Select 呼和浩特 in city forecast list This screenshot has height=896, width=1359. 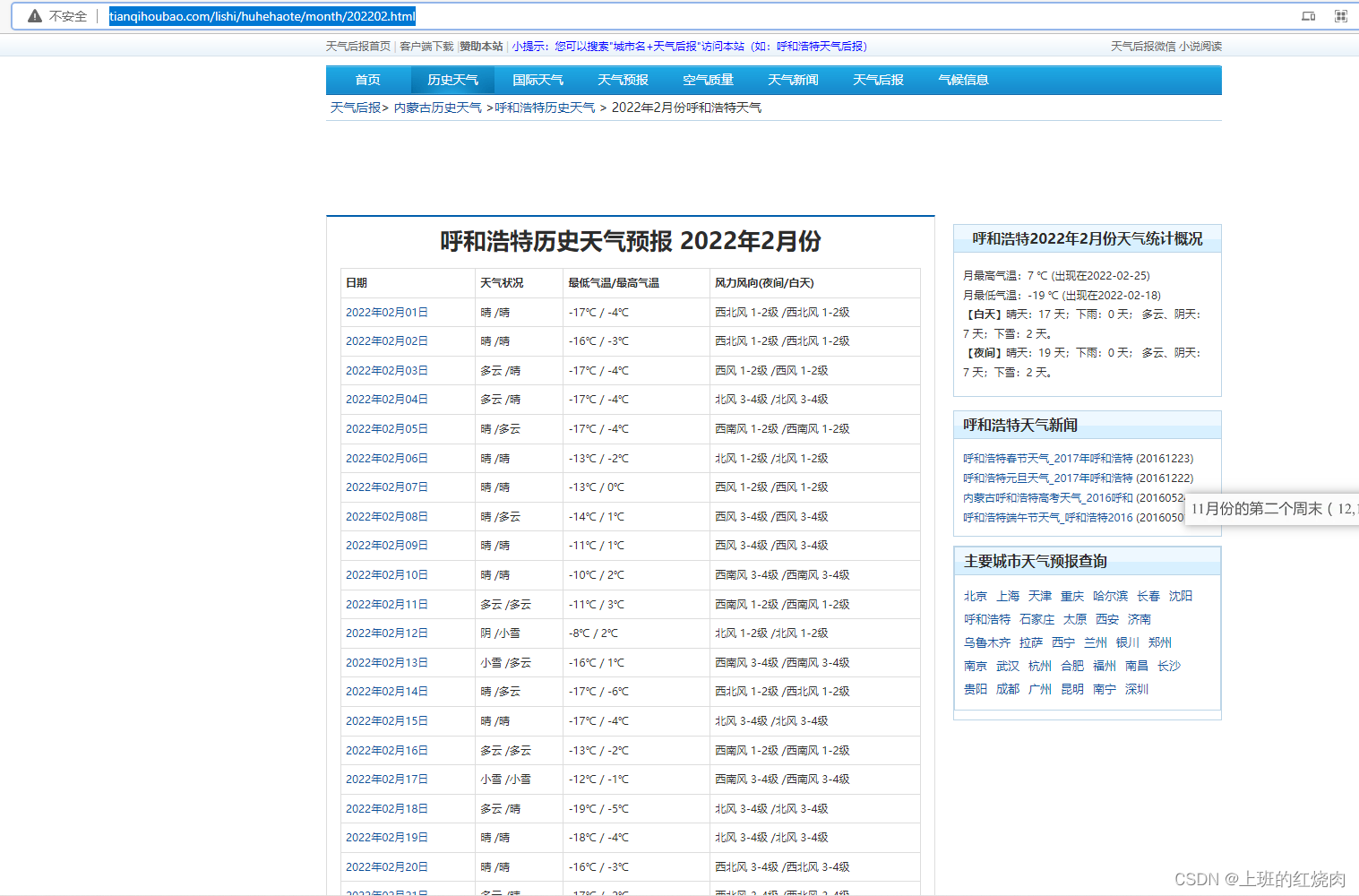coord(987,619)
